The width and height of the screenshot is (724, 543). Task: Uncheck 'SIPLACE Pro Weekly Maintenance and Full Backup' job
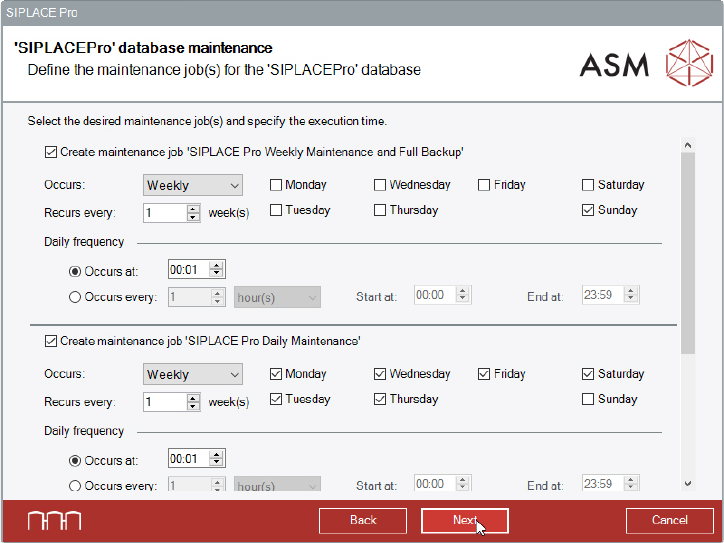[x=51, y=152]
